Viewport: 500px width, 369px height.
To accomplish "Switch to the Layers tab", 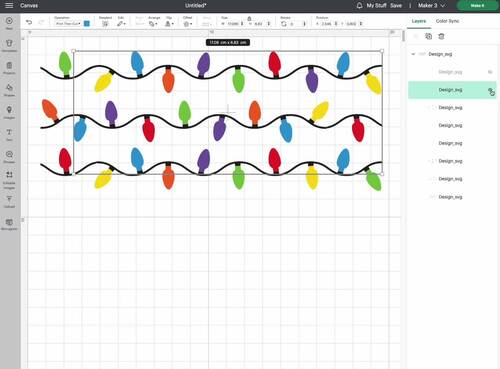I will (419, 21).
